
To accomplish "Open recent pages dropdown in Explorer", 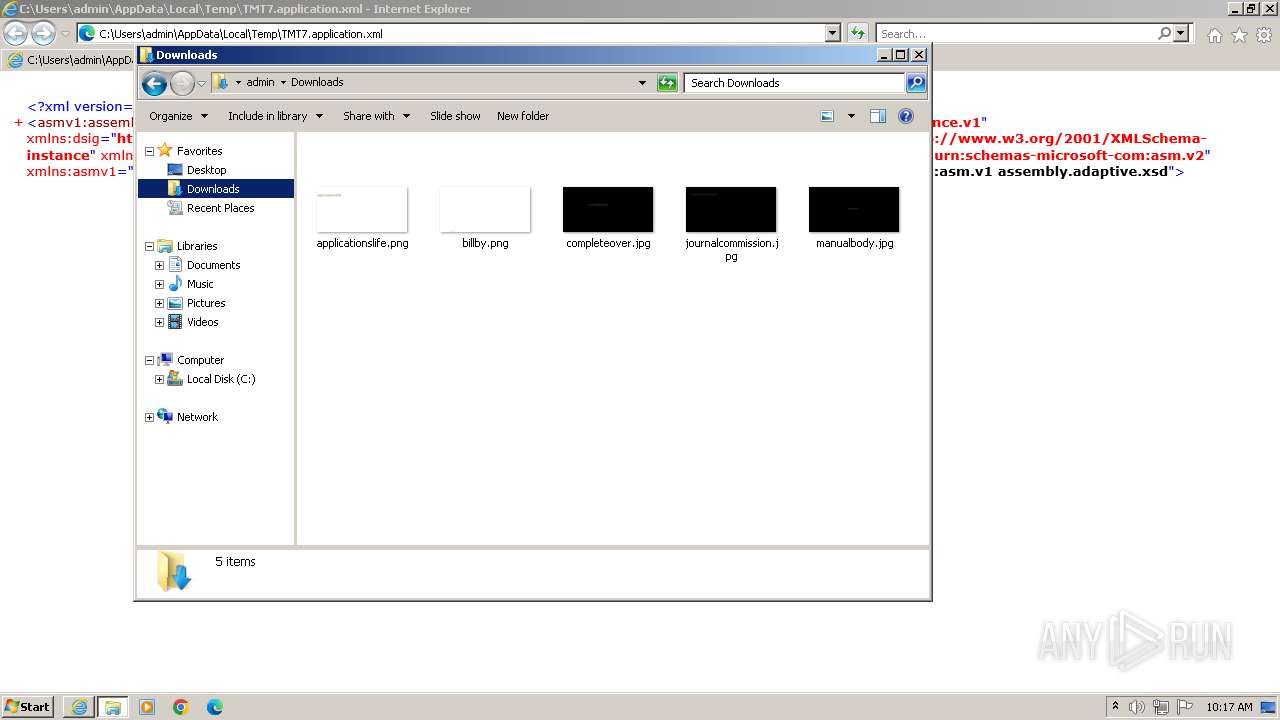I will pos(201,83).
